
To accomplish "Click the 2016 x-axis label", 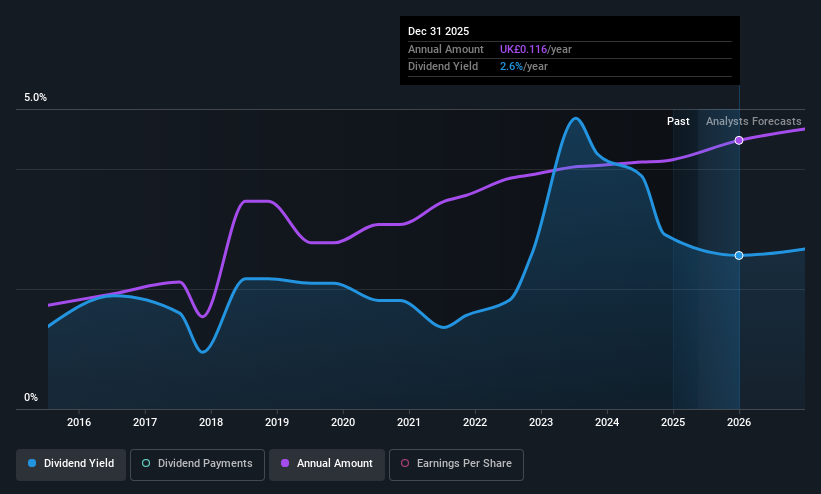I will [79, 422].
